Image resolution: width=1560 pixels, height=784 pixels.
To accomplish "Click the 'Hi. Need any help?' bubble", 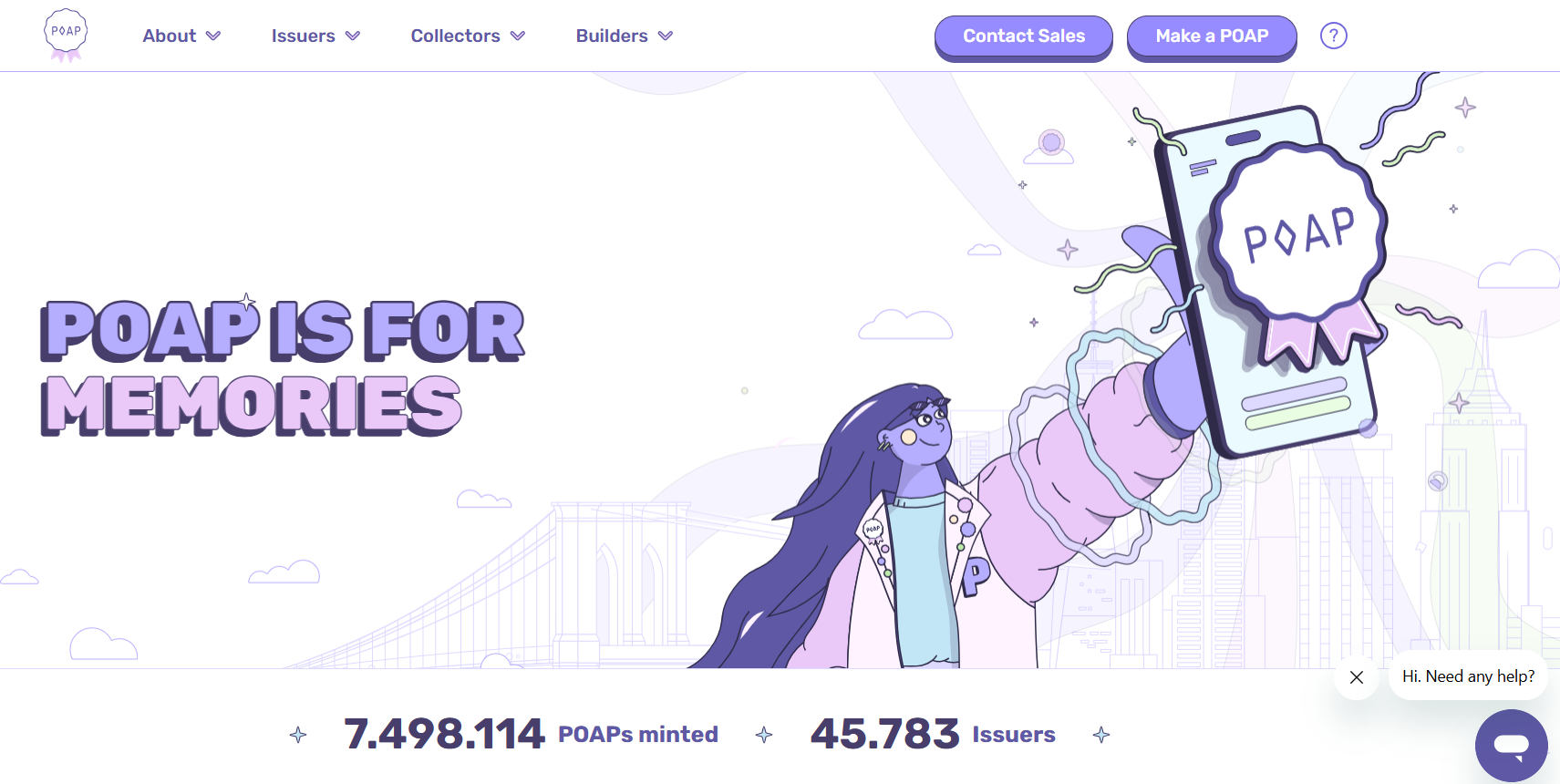I will point(1468,676).
